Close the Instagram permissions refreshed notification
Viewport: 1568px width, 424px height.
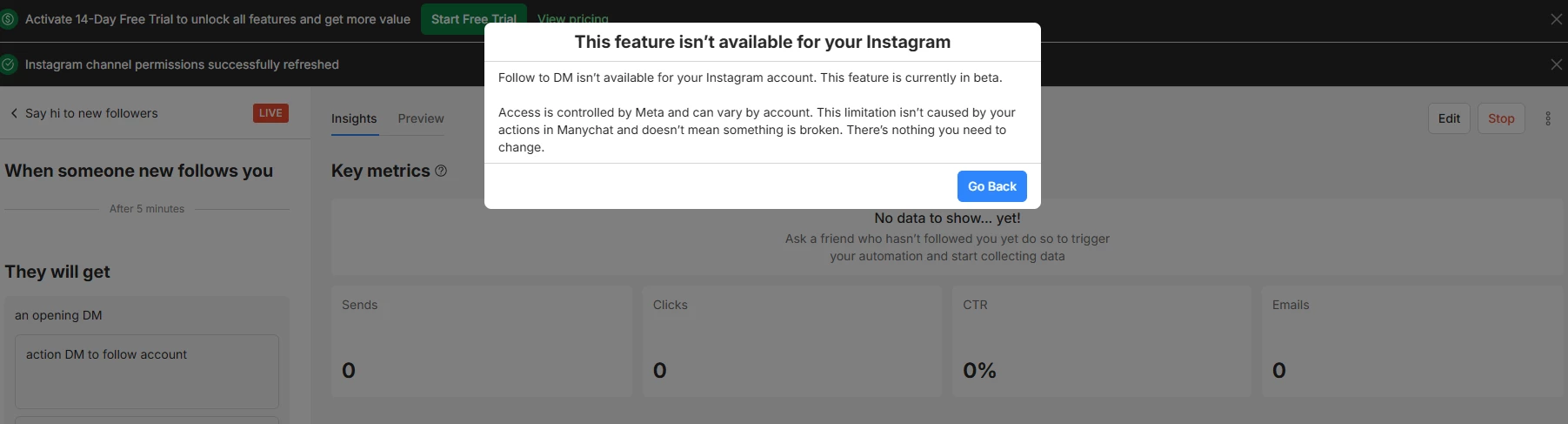point(1556,64)
